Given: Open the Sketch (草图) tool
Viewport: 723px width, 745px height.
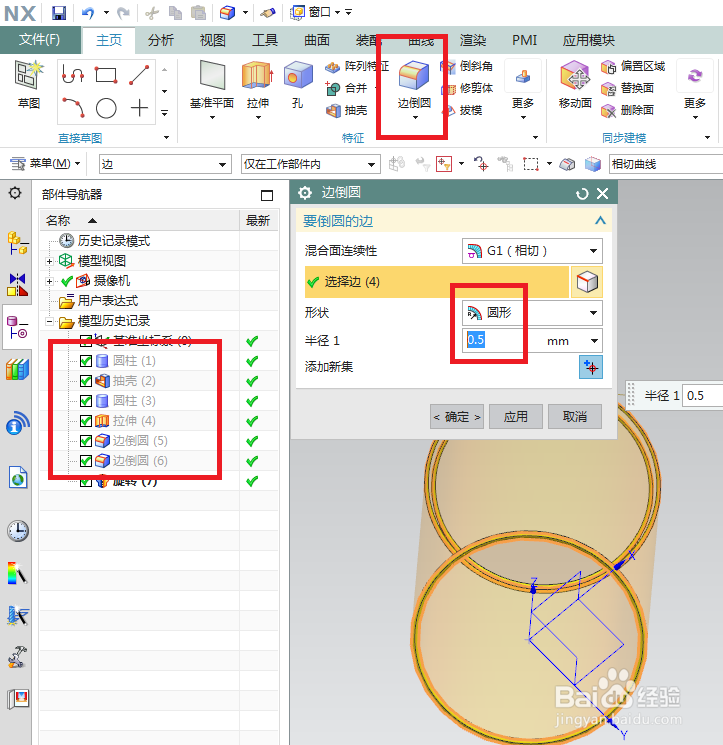Looking at the screenshot, I should [x=29, y=85].
